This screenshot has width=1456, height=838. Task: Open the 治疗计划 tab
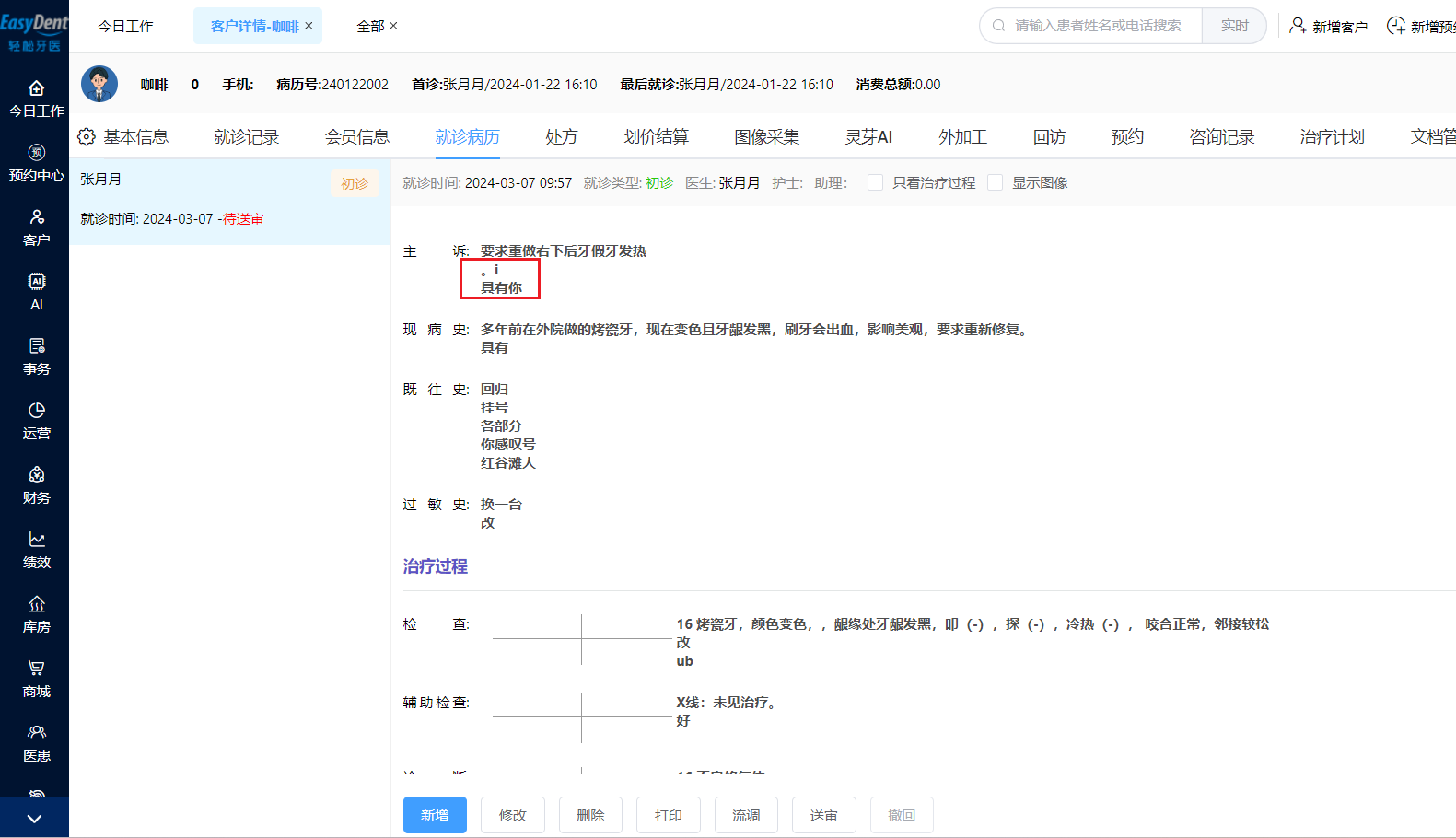(1332, 137)
